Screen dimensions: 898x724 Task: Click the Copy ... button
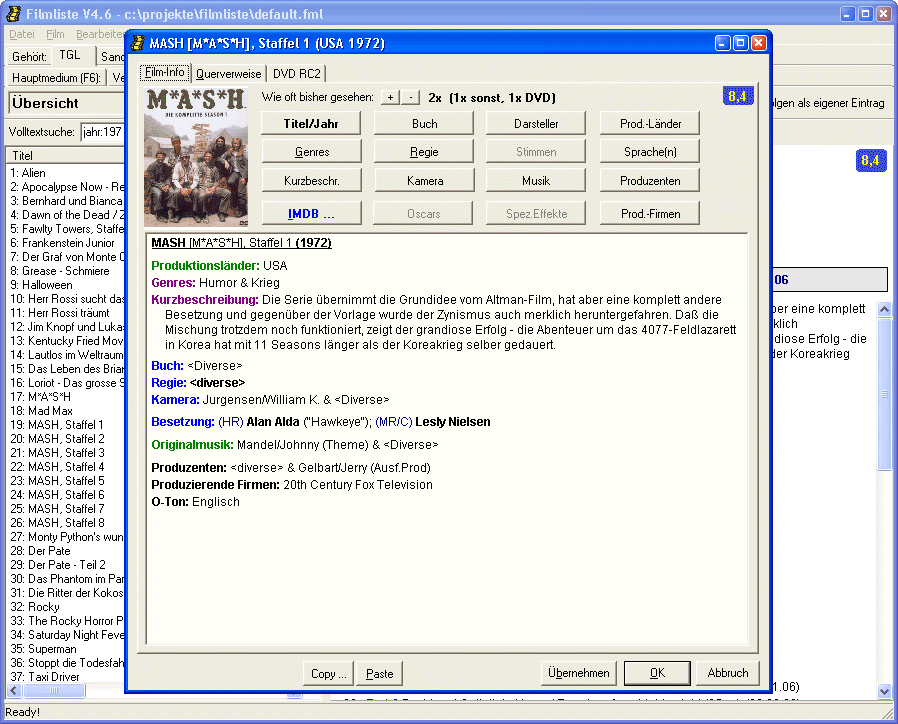coord(329,674)
